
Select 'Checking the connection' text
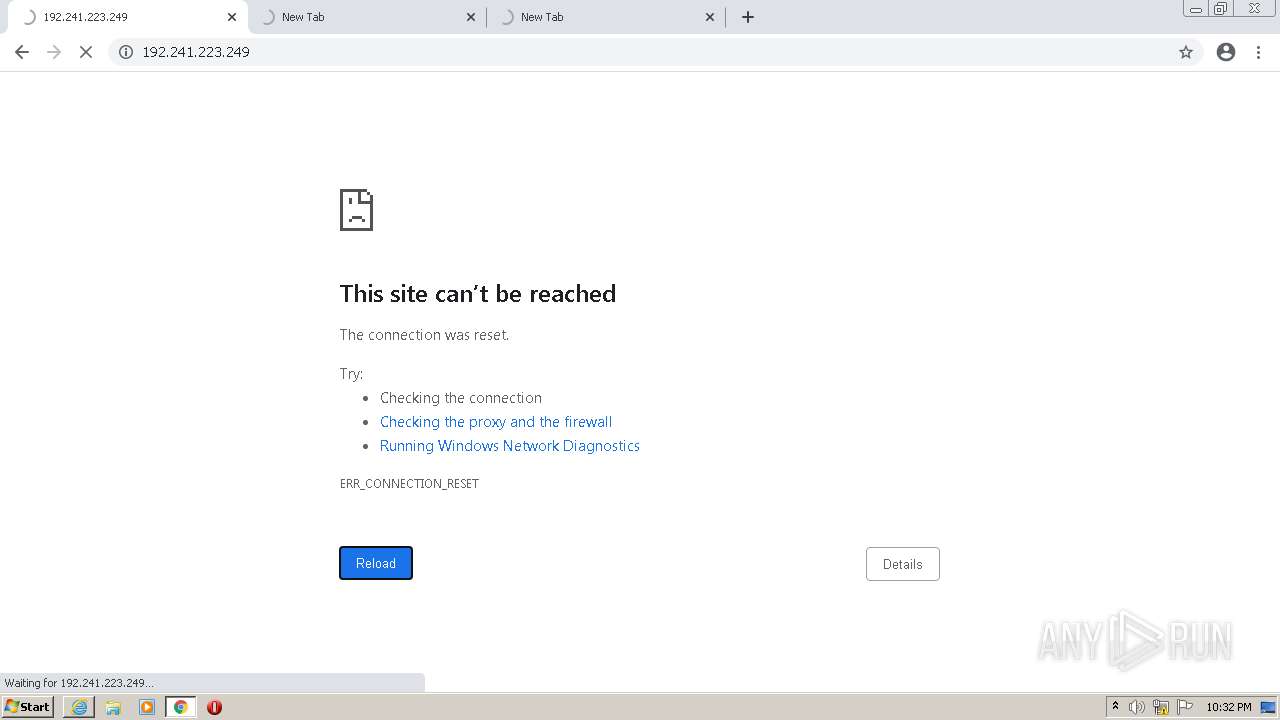point(461,398)
